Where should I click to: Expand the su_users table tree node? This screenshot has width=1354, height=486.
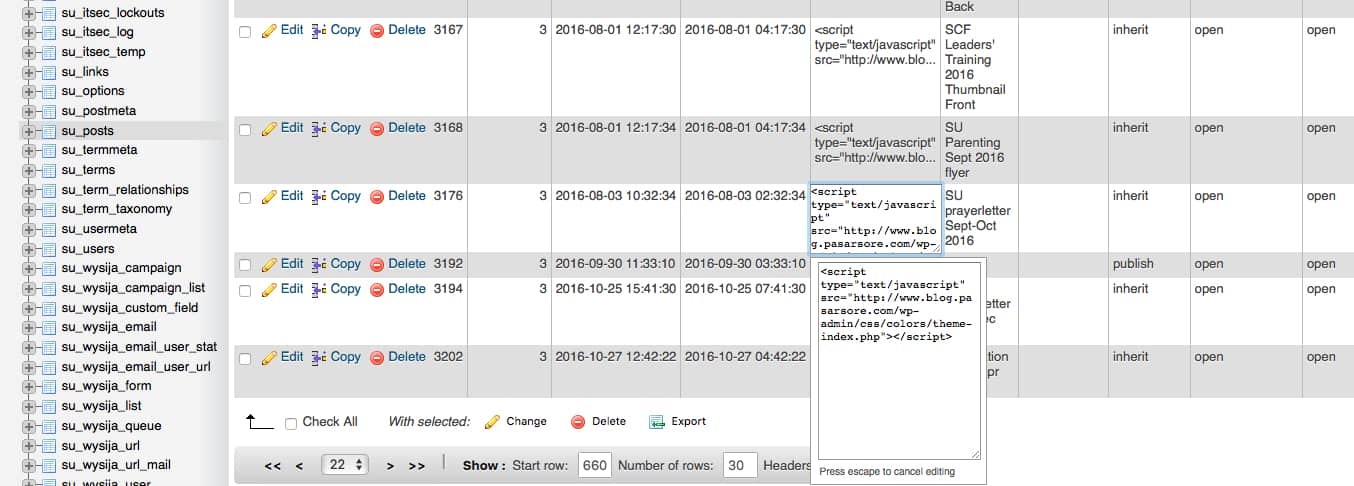[x=28, y=249]
